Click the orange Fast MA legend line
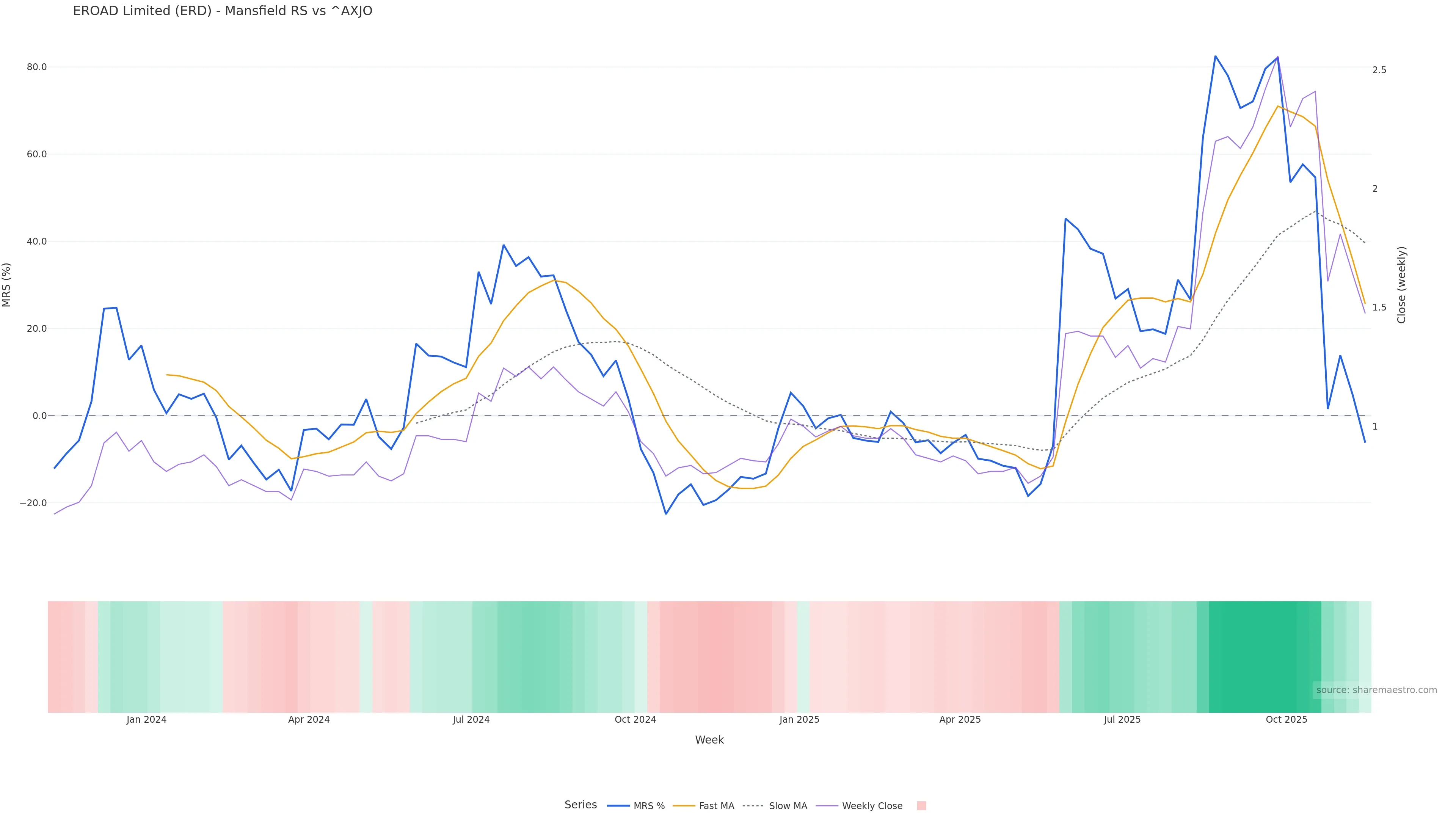 (x=684, y=806)
